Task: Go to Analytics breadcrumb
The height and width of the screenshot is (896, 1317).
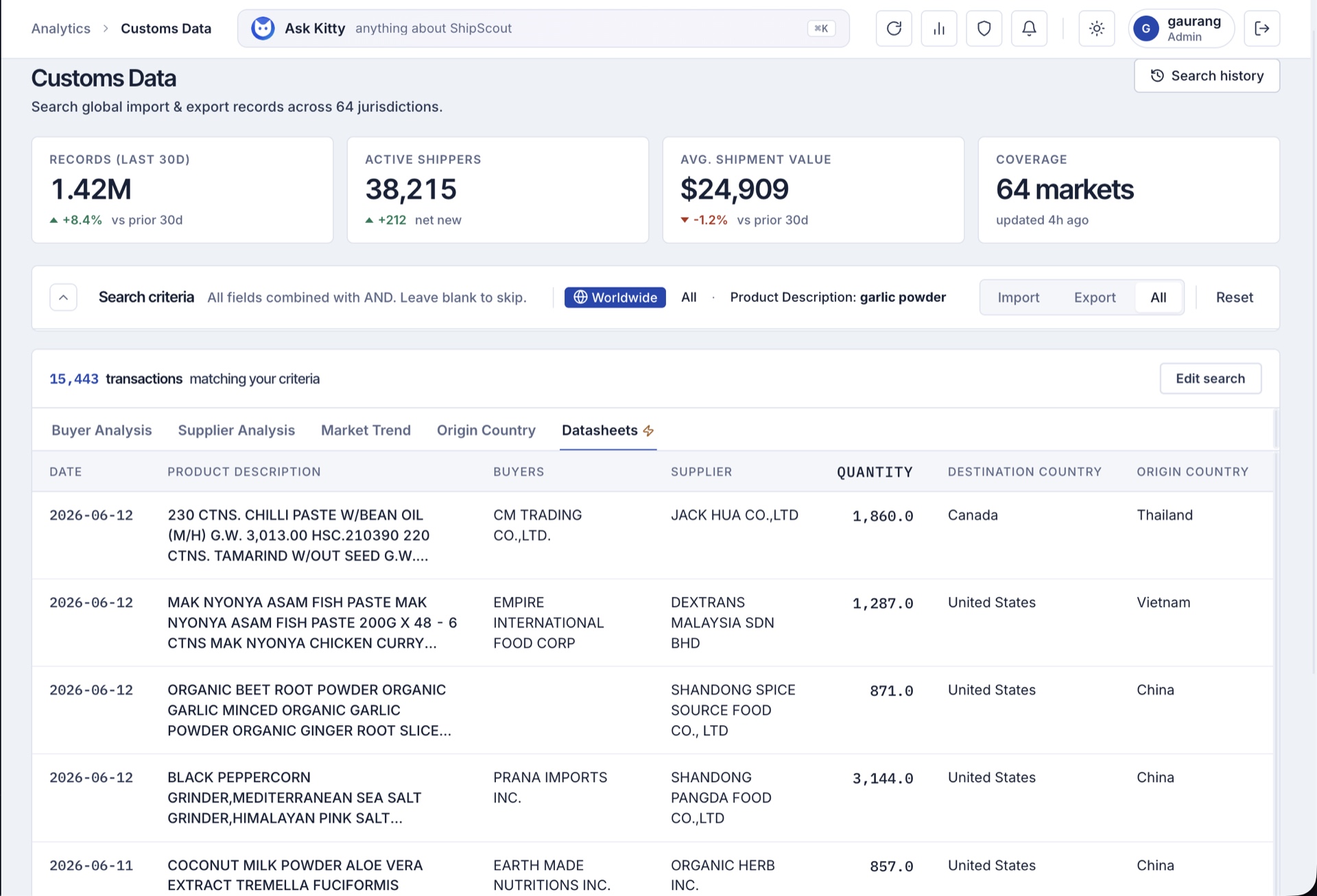Action: click(60, 28)
